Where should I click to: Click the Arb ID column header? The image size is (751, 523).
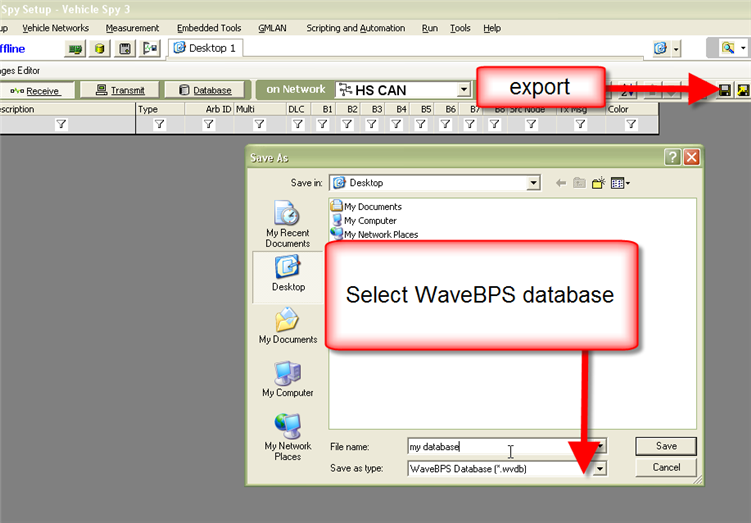click(209, 110)
